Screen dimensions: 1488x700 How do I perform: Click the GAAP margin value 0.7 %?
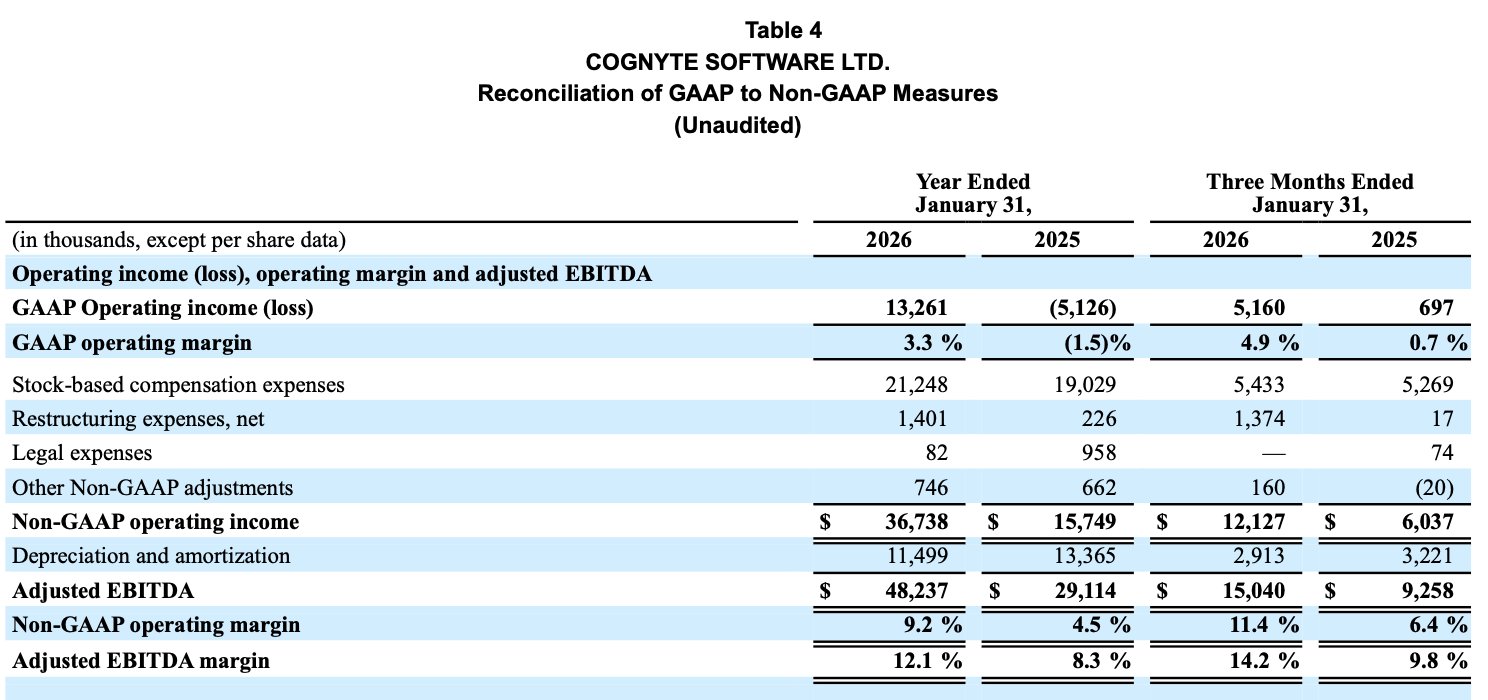[1439, 343]
